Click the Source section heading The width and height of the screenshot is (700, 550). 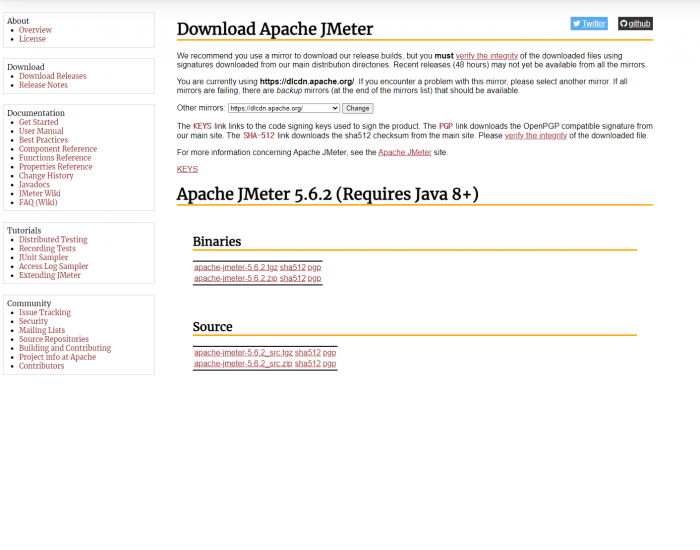pos(212,327)
